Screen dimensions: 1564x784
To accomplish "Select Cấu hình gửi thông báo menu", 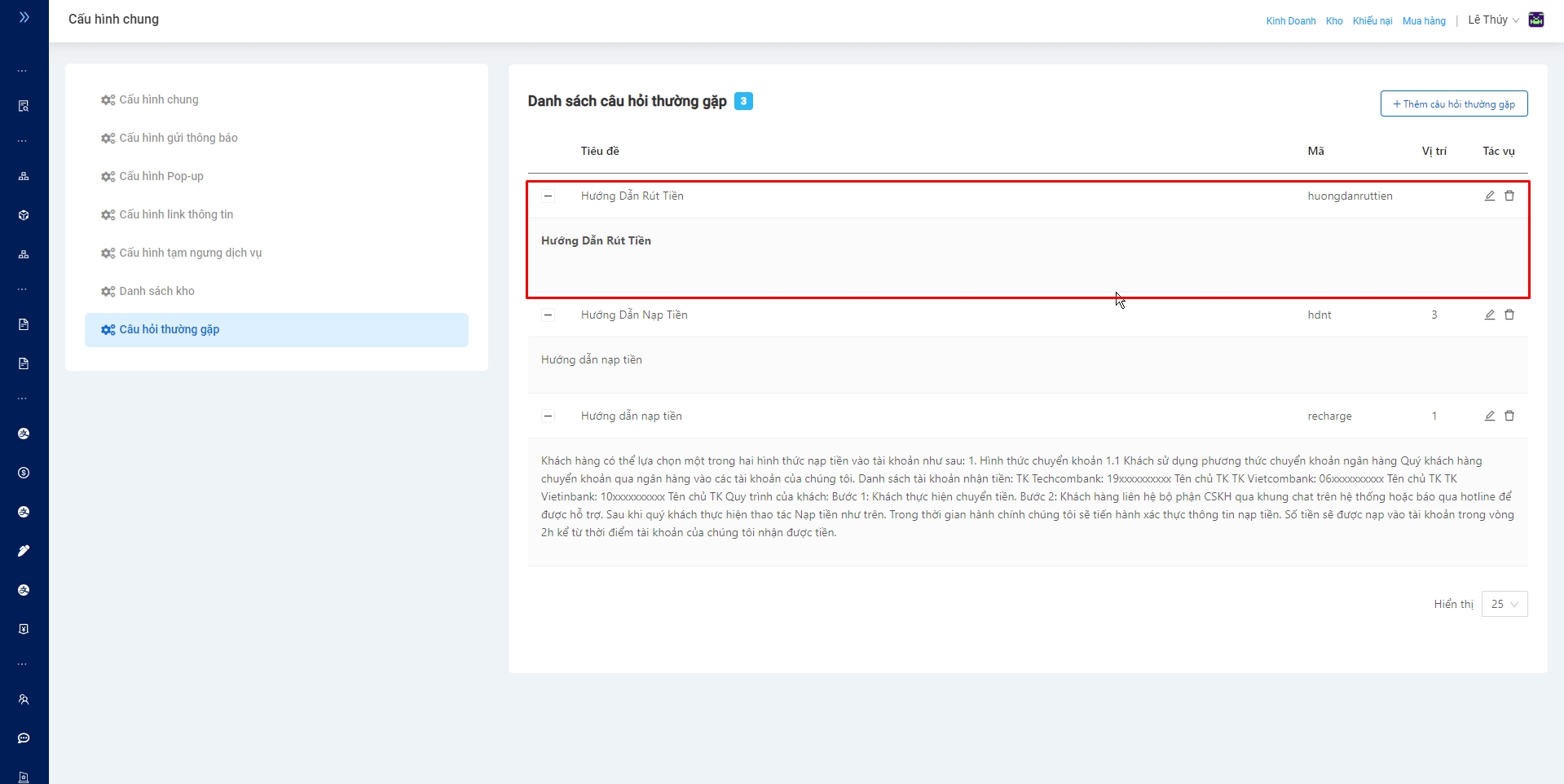I will pyautogui.click(x=178, y=138).
